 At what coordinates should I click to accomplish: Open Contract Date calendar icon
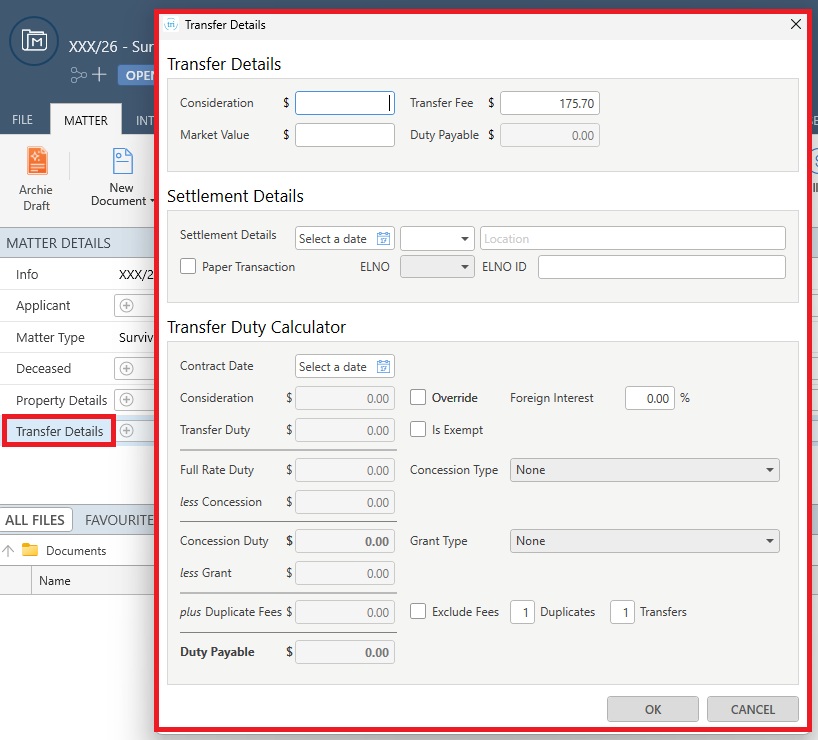tap(384, 367)
